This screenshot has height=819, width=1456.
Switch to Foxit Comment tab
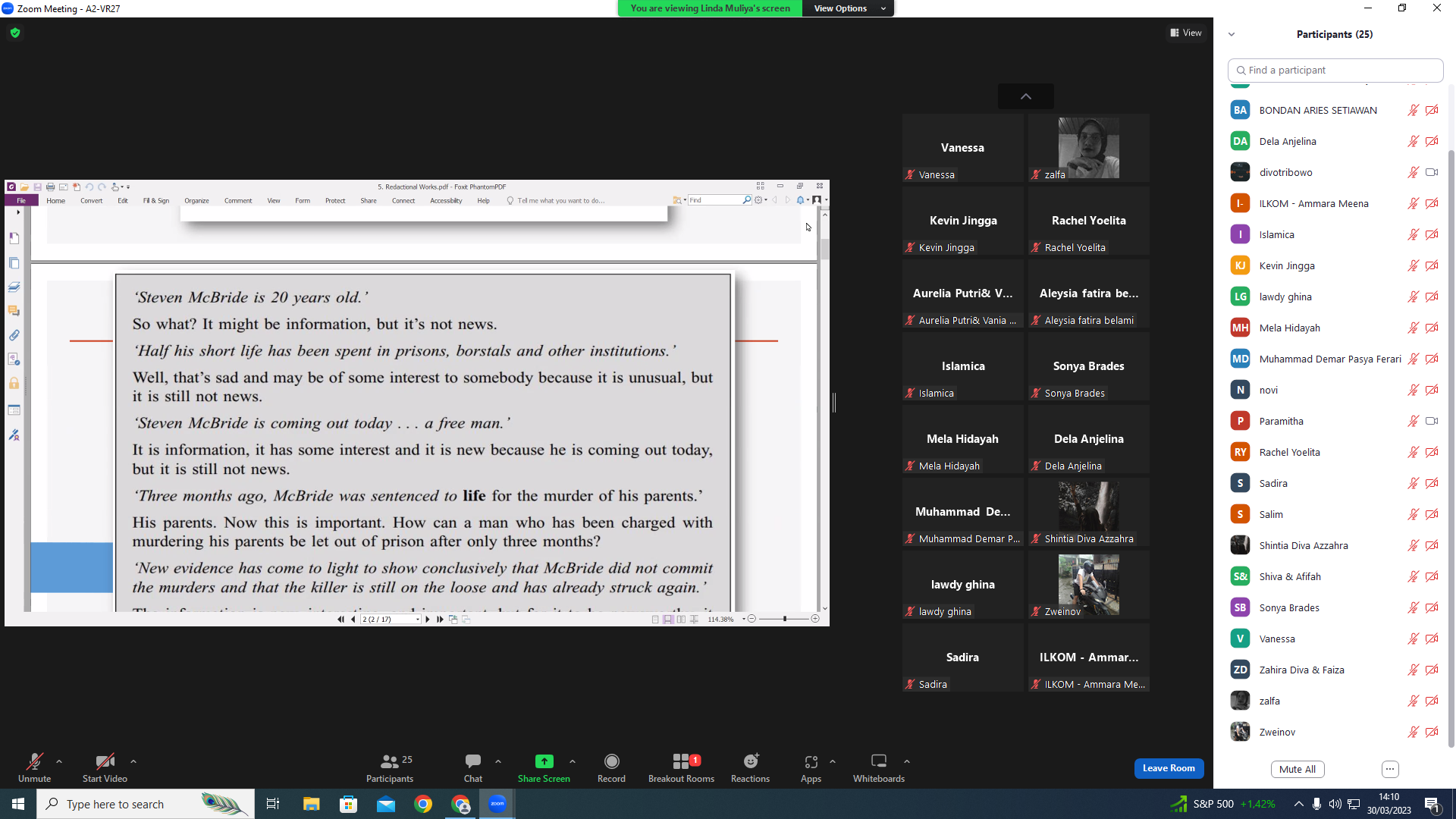238,201
